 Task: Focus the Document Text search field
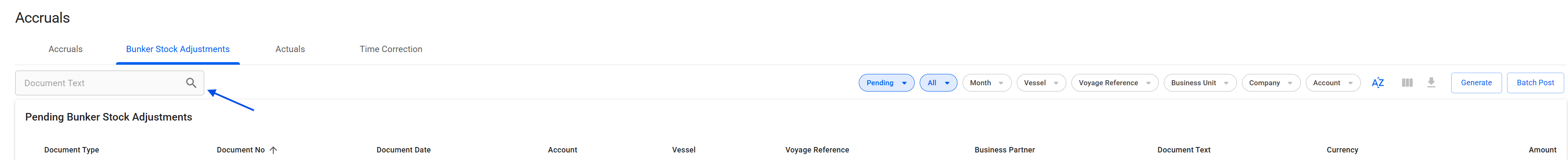110,83
